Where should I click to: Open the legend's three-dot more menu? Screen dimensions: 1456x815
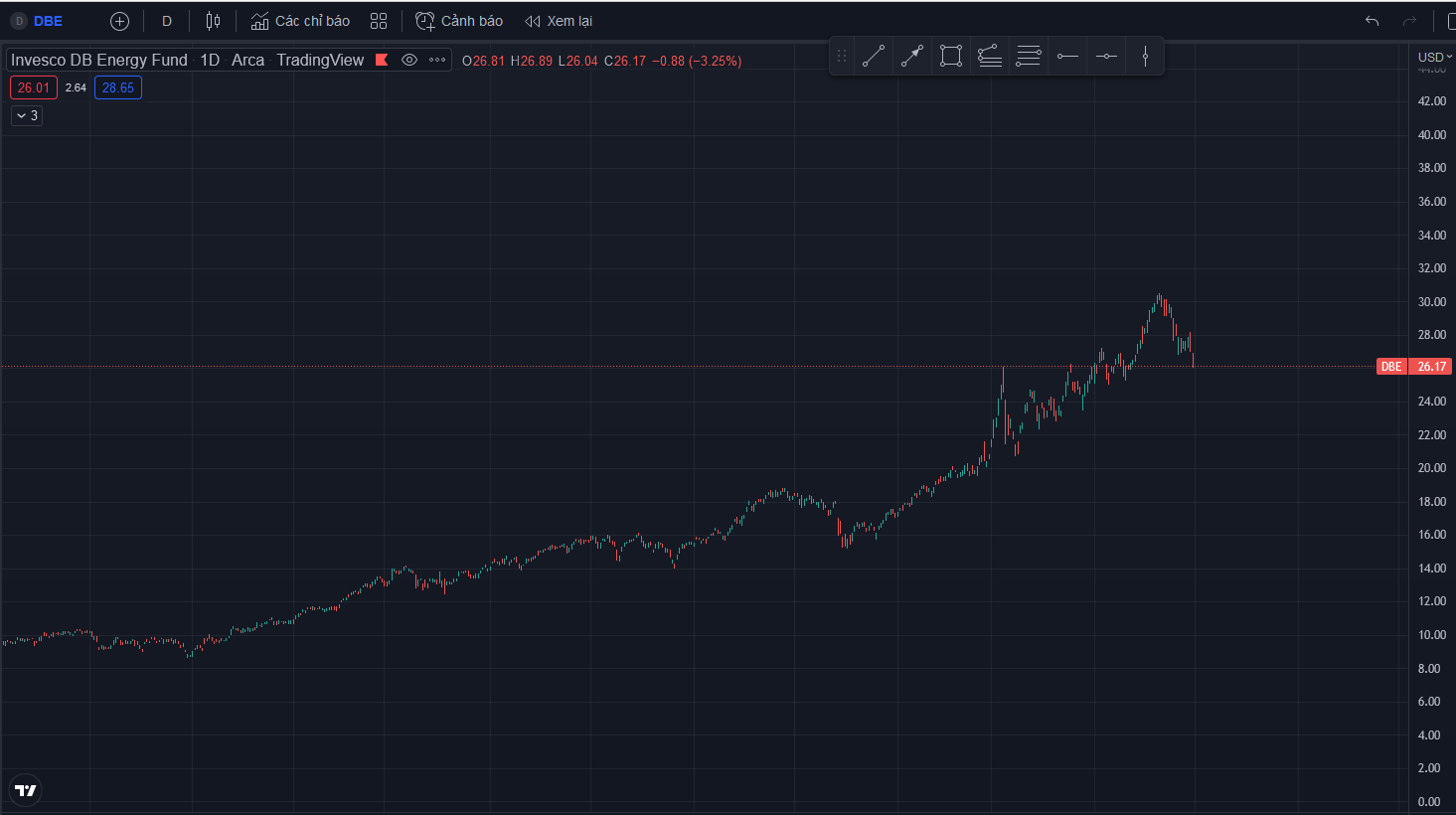point(437,60)
